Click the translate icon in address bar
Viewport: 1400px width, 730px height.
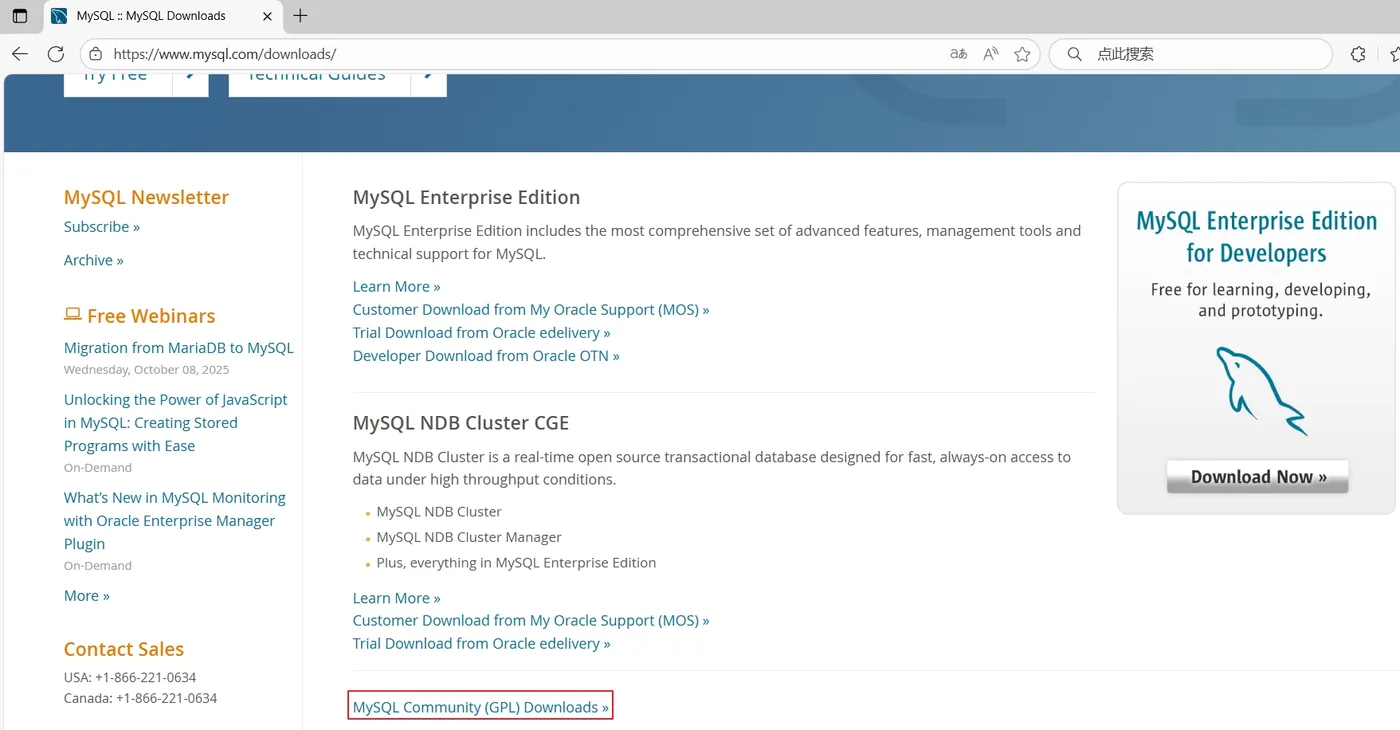click(958, 54)
